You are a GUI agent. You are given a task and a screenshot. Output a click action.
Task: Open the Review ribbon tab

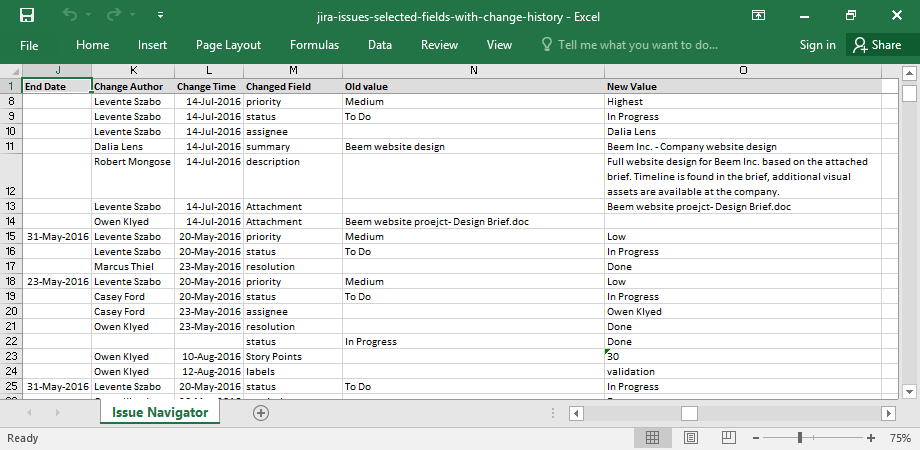pyautogui.click(x=439, y=45)
